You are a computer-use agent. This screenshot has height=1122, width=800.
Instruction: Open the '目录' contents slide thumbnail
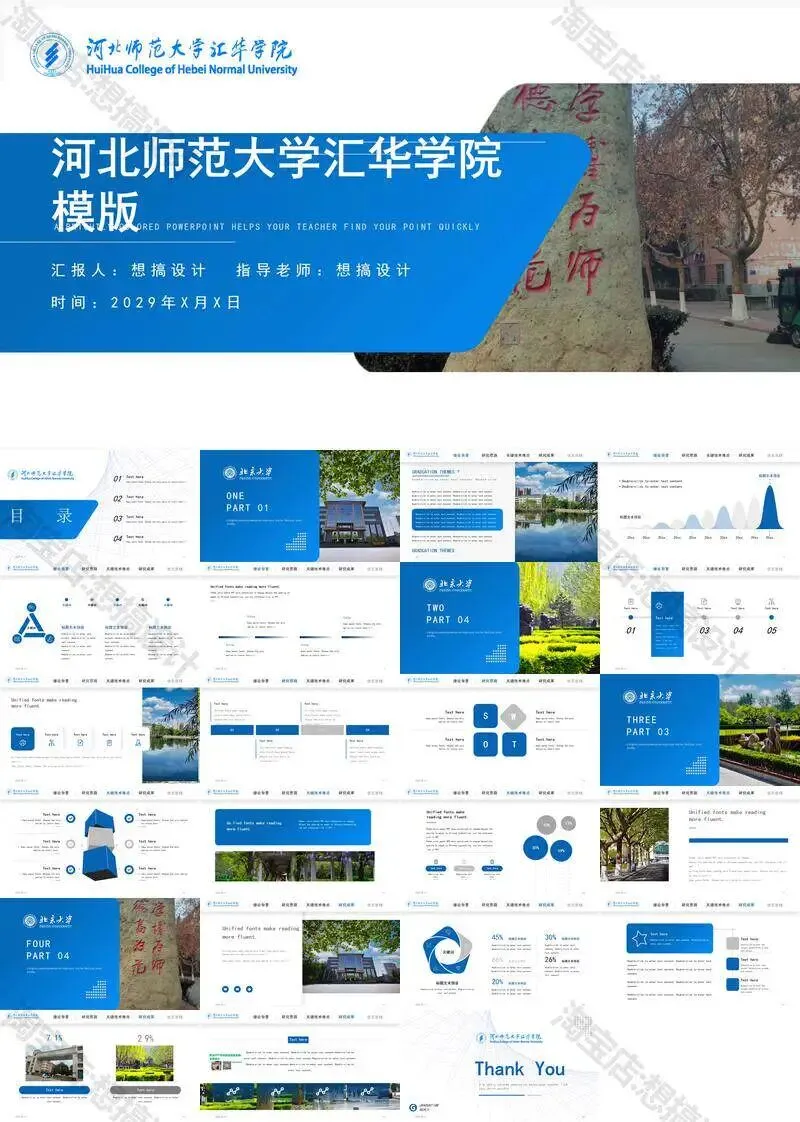(x=99, y=506)
